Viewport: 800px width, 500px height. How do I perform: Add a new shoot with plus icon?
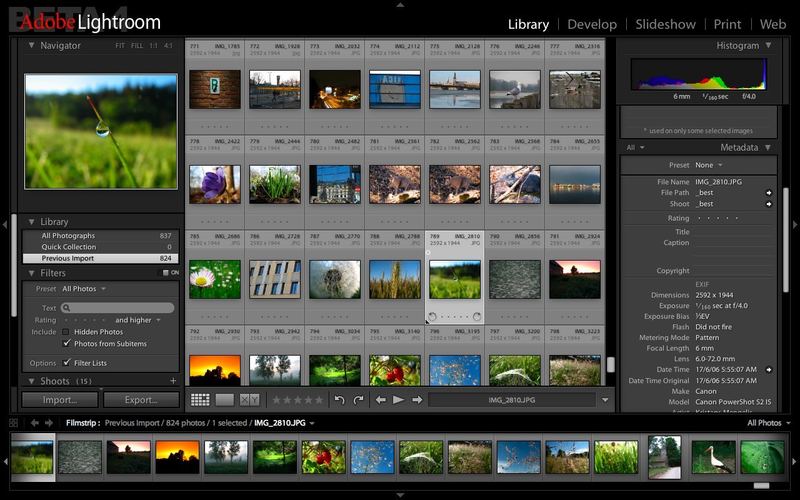point(173,381)
